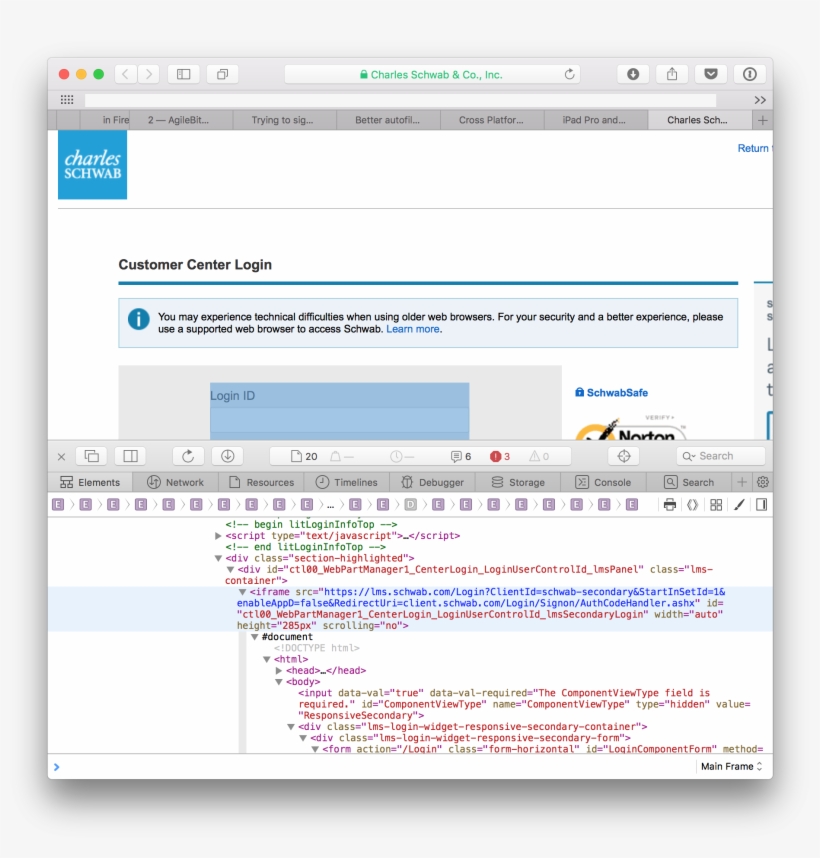This screenshot has height=858, width=820.
Task: Click the D document breadcrumb node
Action: point(410,505)
